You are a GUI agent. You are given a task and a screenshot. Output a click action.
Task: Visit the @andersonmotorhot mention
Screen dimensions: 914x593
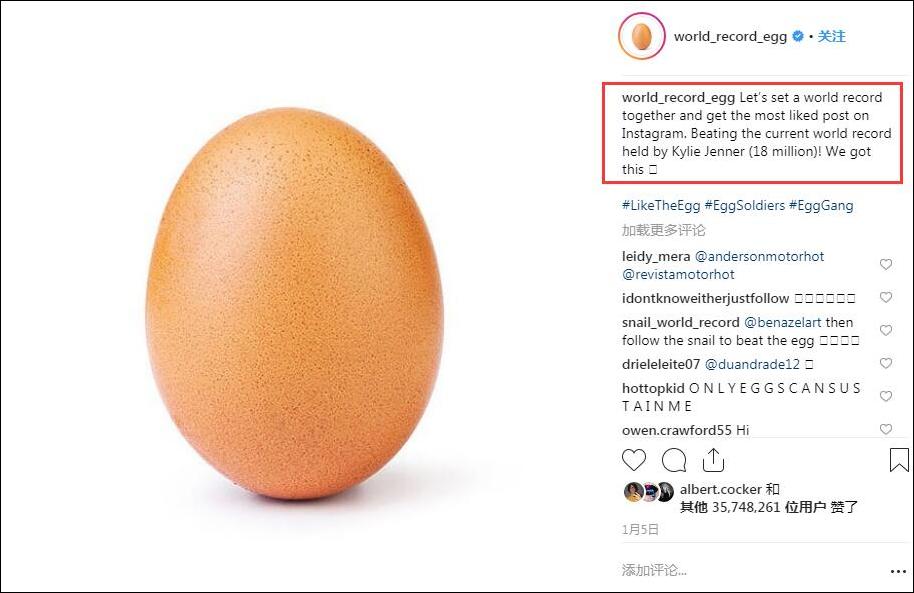(760, 257)
